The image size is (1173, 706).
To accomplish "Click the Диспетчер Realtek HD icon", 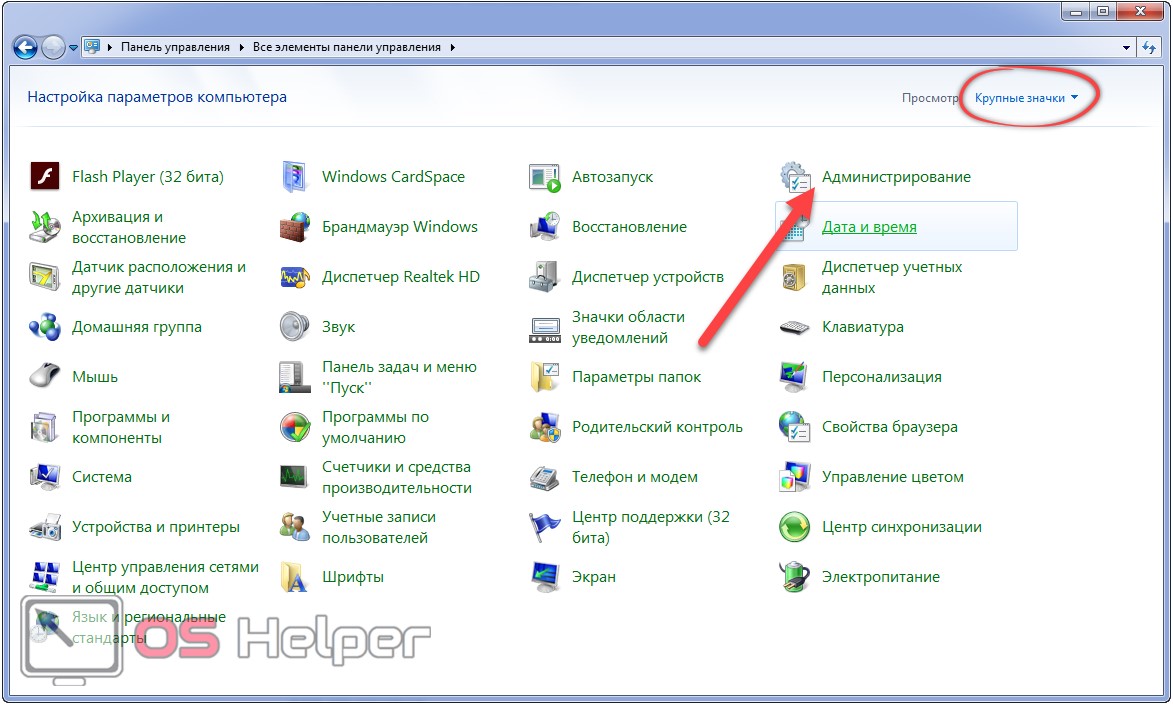I will pyautogui.click(x=295, y=277).
